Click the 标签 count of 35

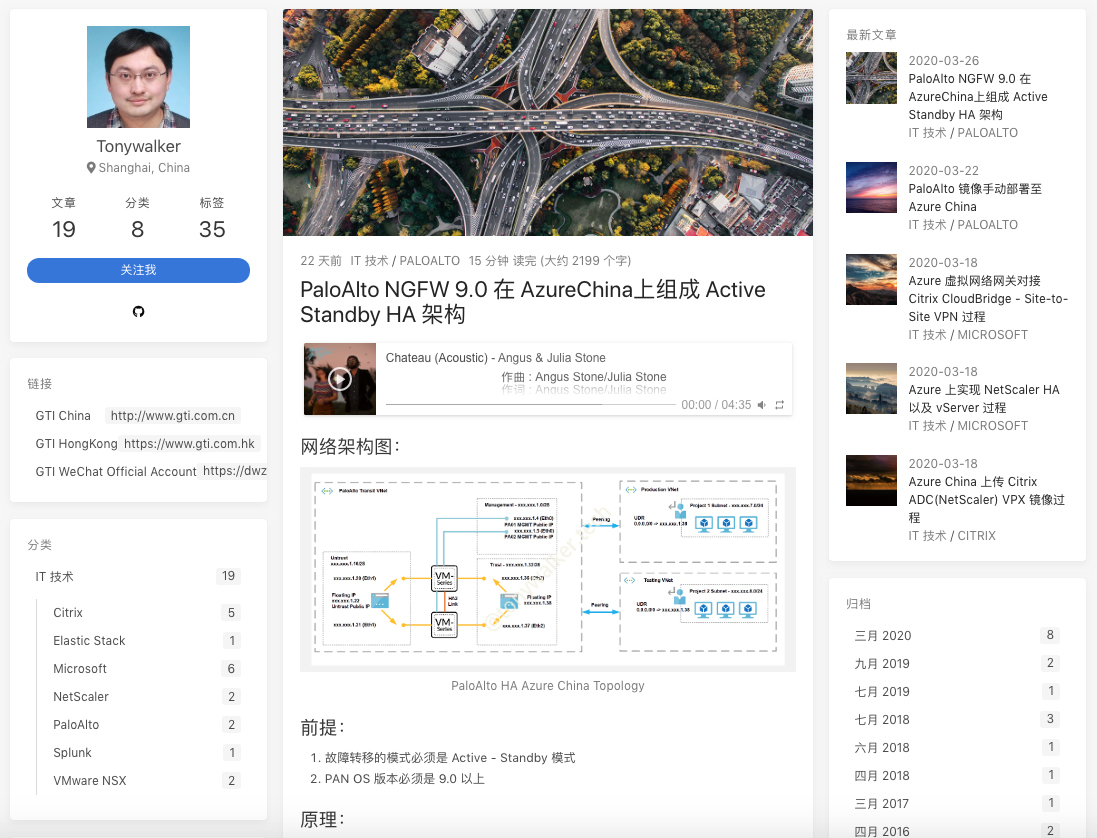click(212, 229)
